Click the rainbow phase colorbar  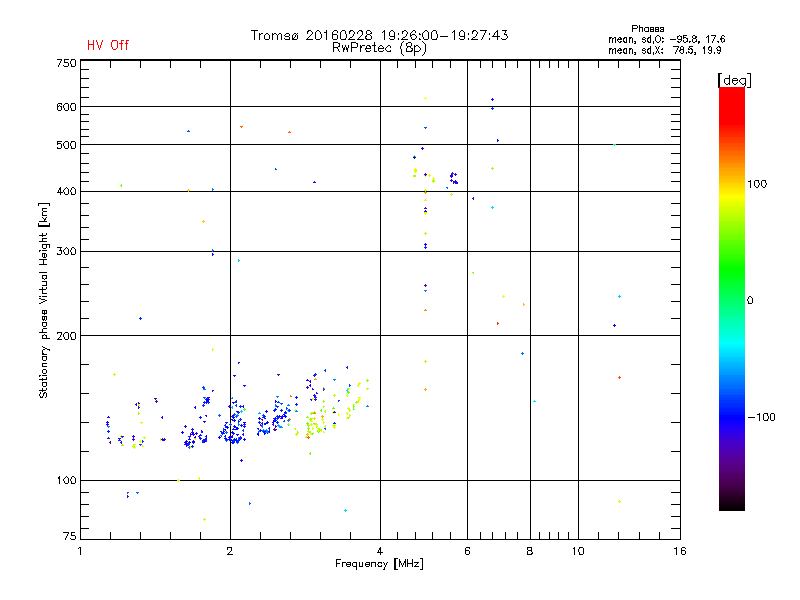click(732, 298)
